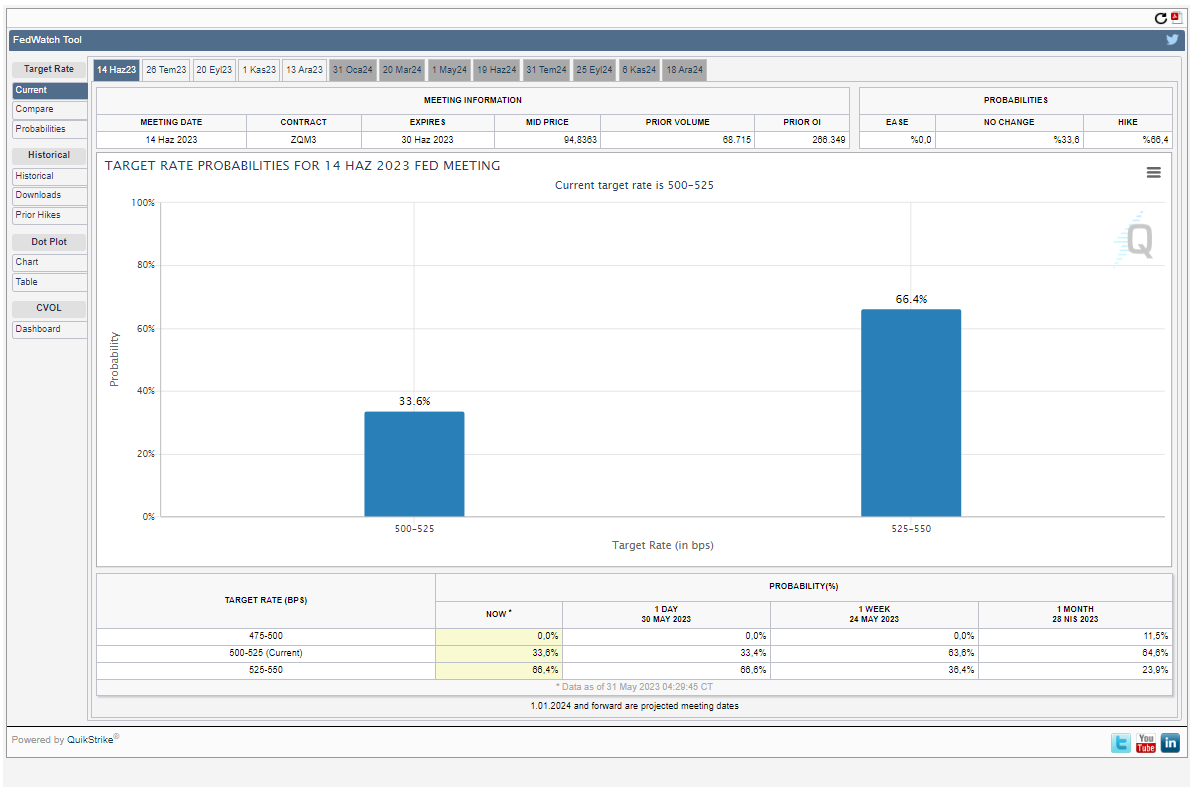Click the QuikStrike Q logo watermark

click(1137, 240)
